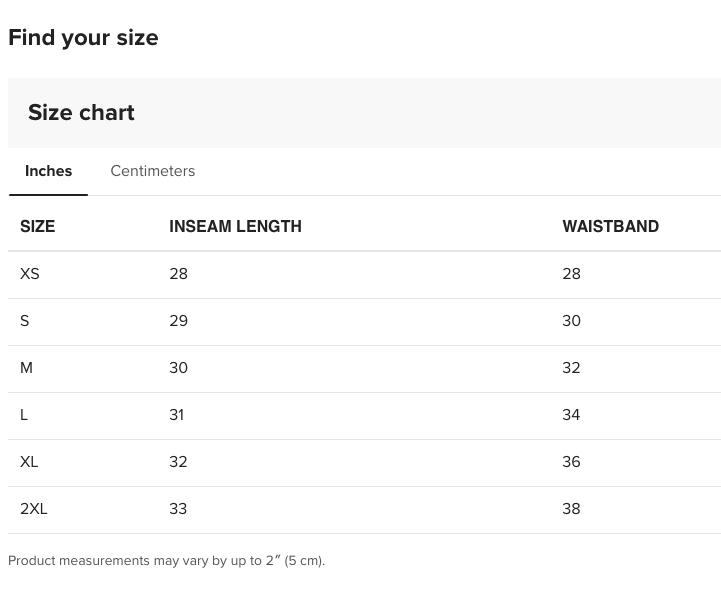721x592 pixels.
Task: Select the XS size row label
Action: tap(30, 274)
